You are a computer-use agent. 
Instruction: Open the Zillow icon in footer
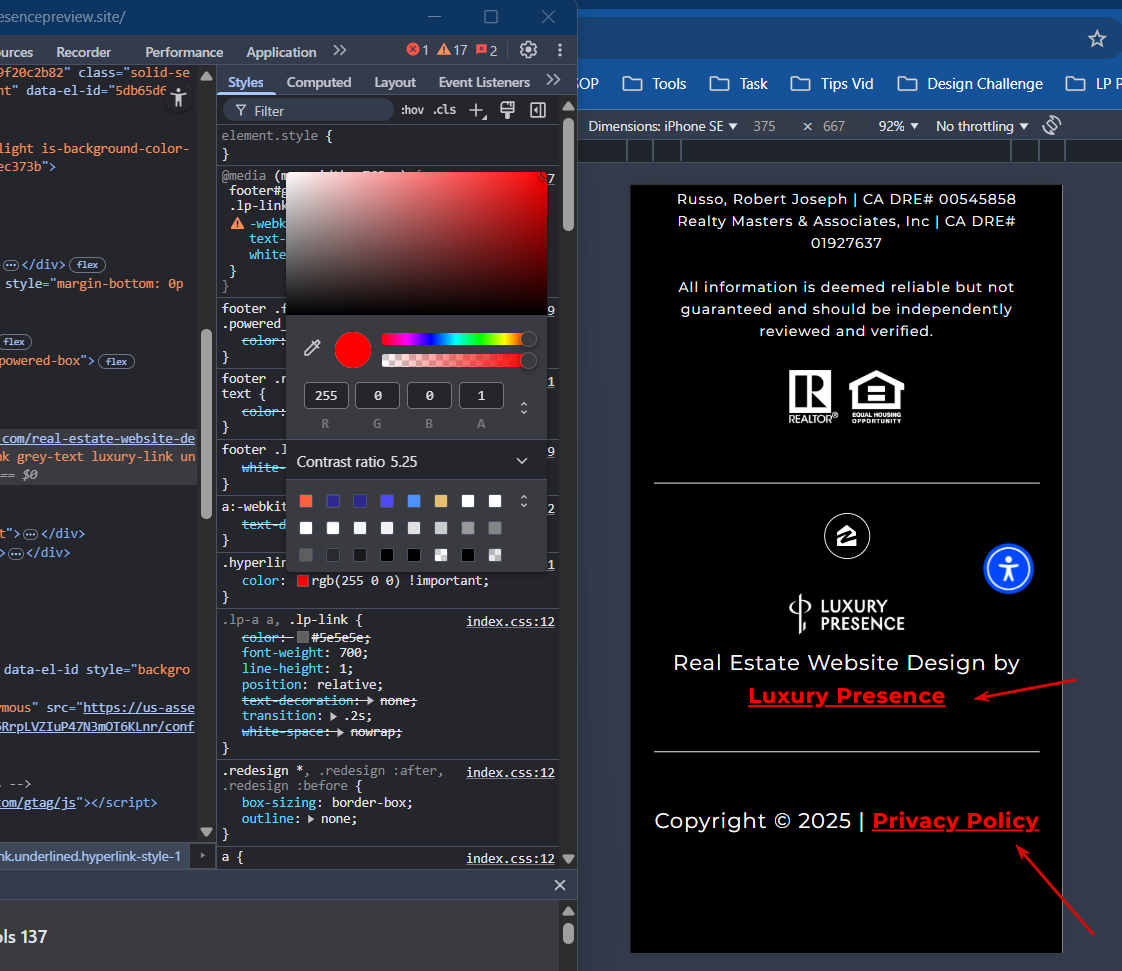point(846,537)
